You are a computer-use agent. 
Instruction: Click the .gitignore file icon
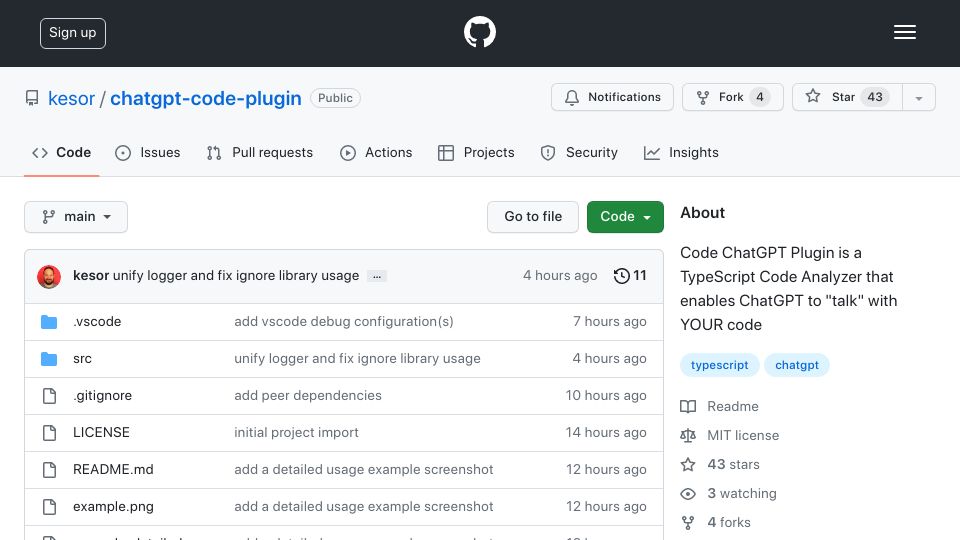click(x=49, y=396)
